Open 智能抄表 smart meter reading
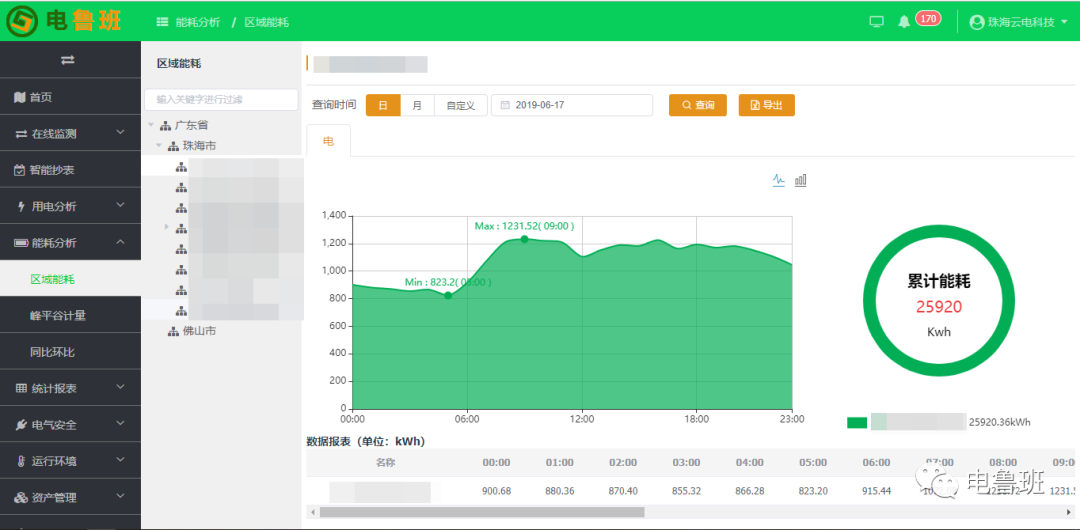This screenshot has width=1080, height=530. (x=52, y=170)
